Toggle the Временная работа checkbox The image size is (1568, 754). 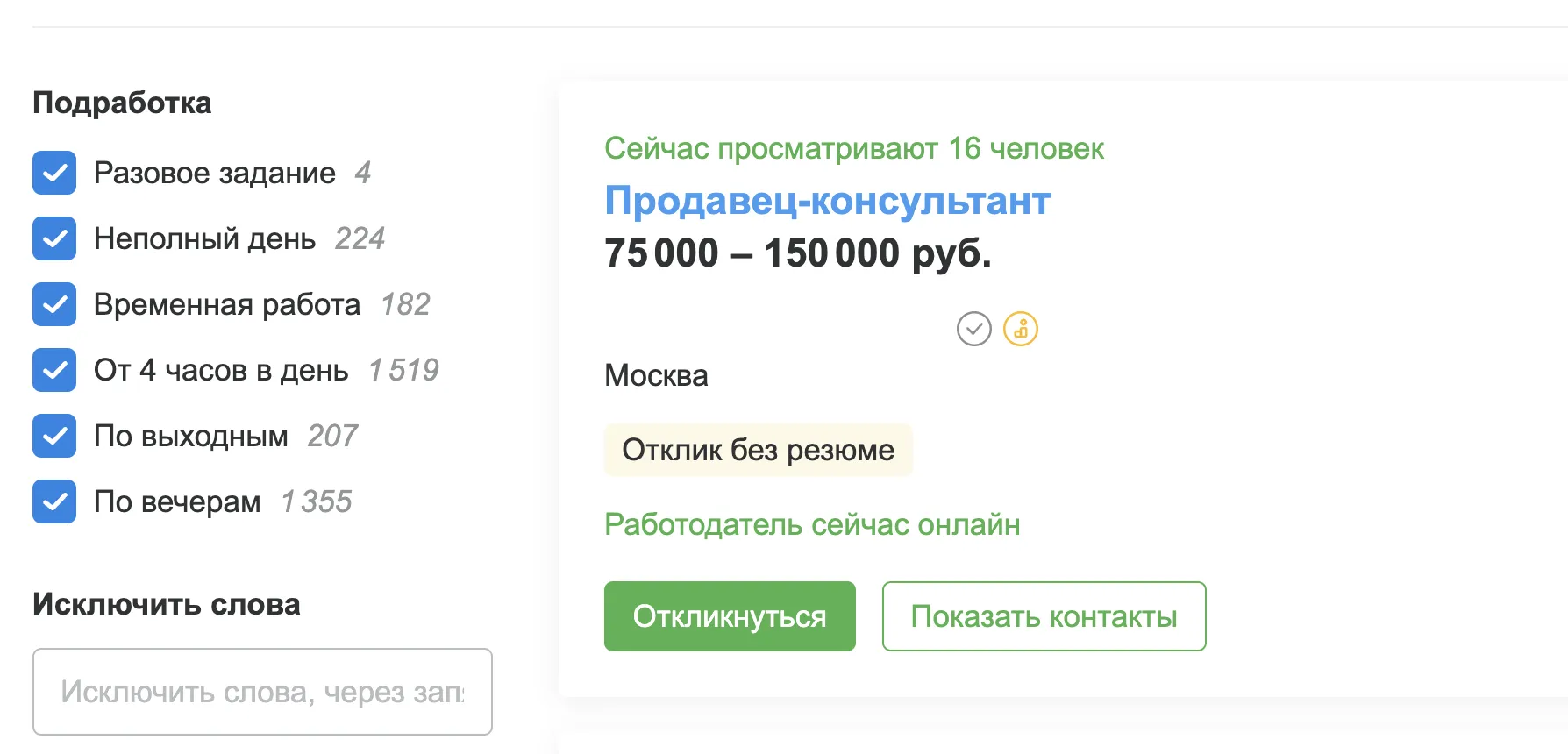coord(54,304)
